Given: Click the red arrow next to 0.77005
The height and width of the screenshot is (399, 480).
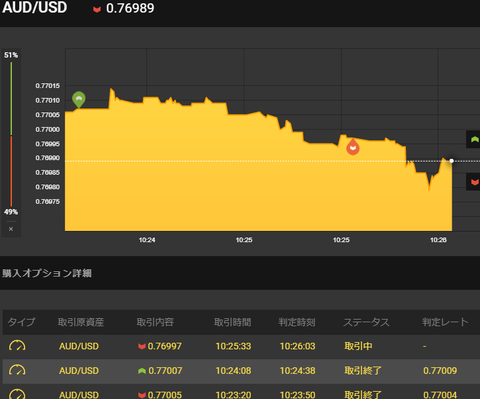Looking at the screenshot, I should click(142, 395).
